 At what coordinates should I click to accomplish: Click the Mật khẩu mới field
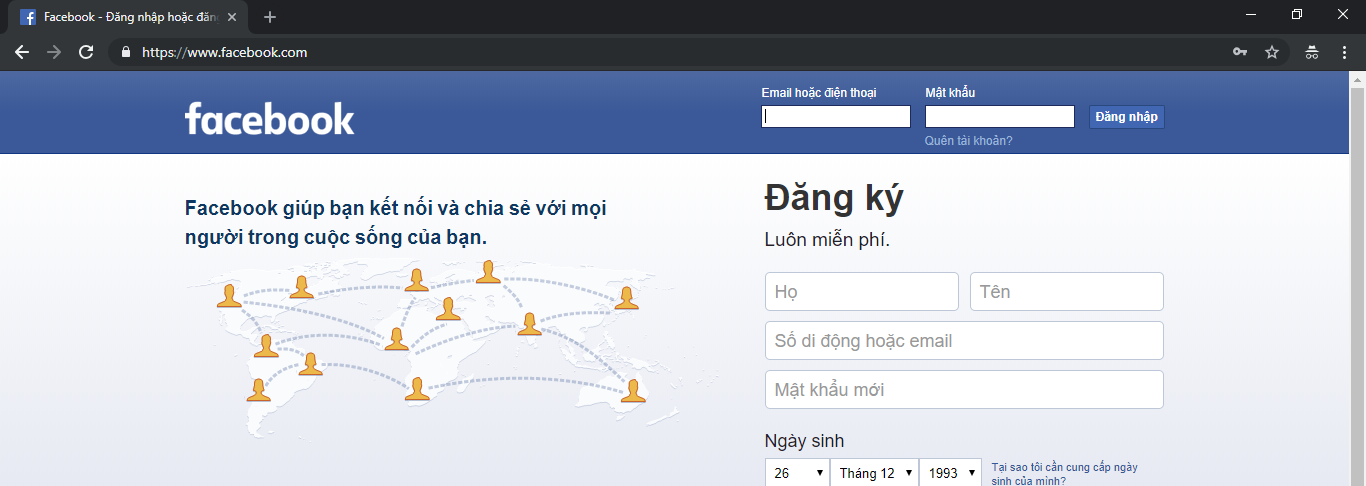964,390
